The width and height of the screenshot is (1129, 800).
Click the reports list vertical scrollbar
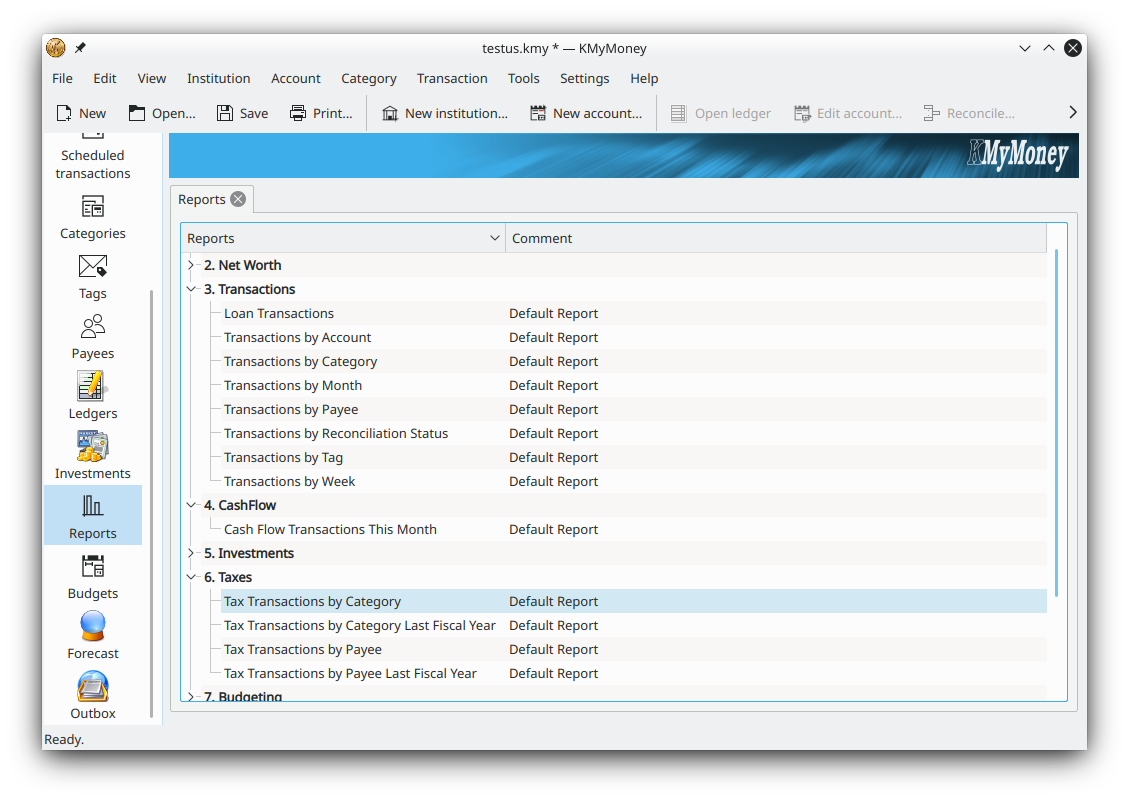click(x=1056, y=420)
